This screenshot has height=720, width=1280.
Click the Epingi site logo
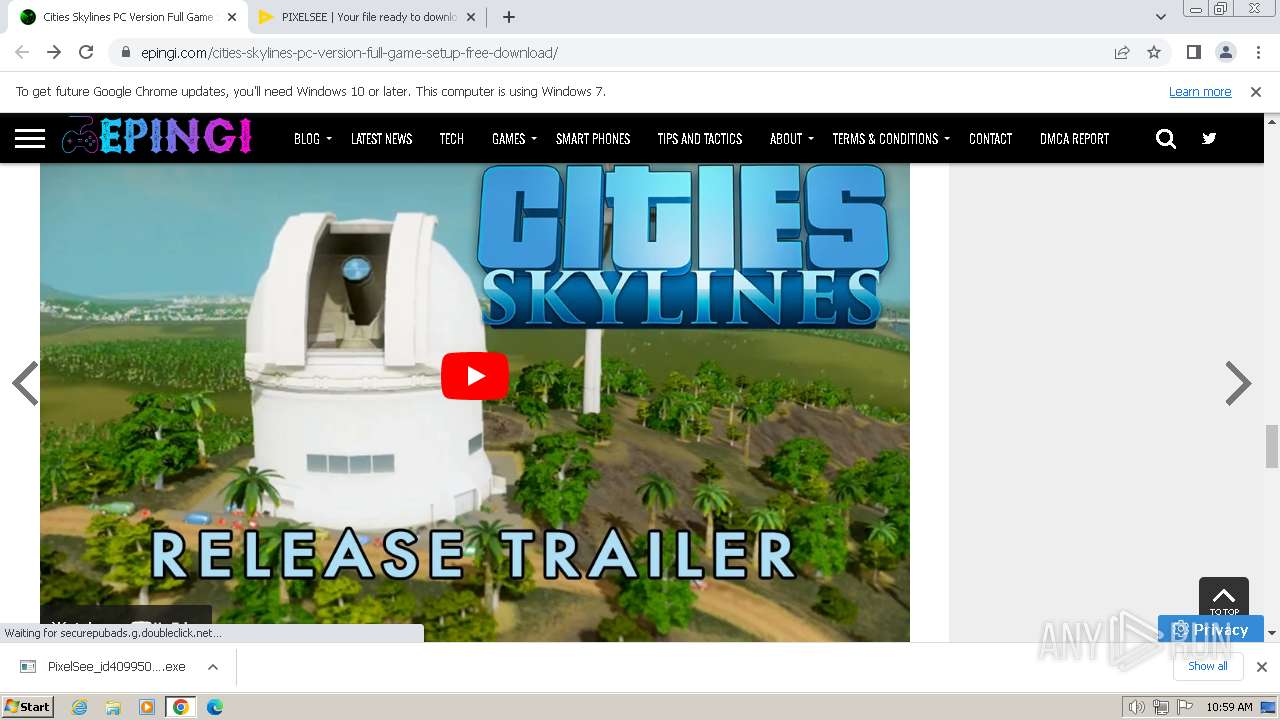[x=157, y=137]
